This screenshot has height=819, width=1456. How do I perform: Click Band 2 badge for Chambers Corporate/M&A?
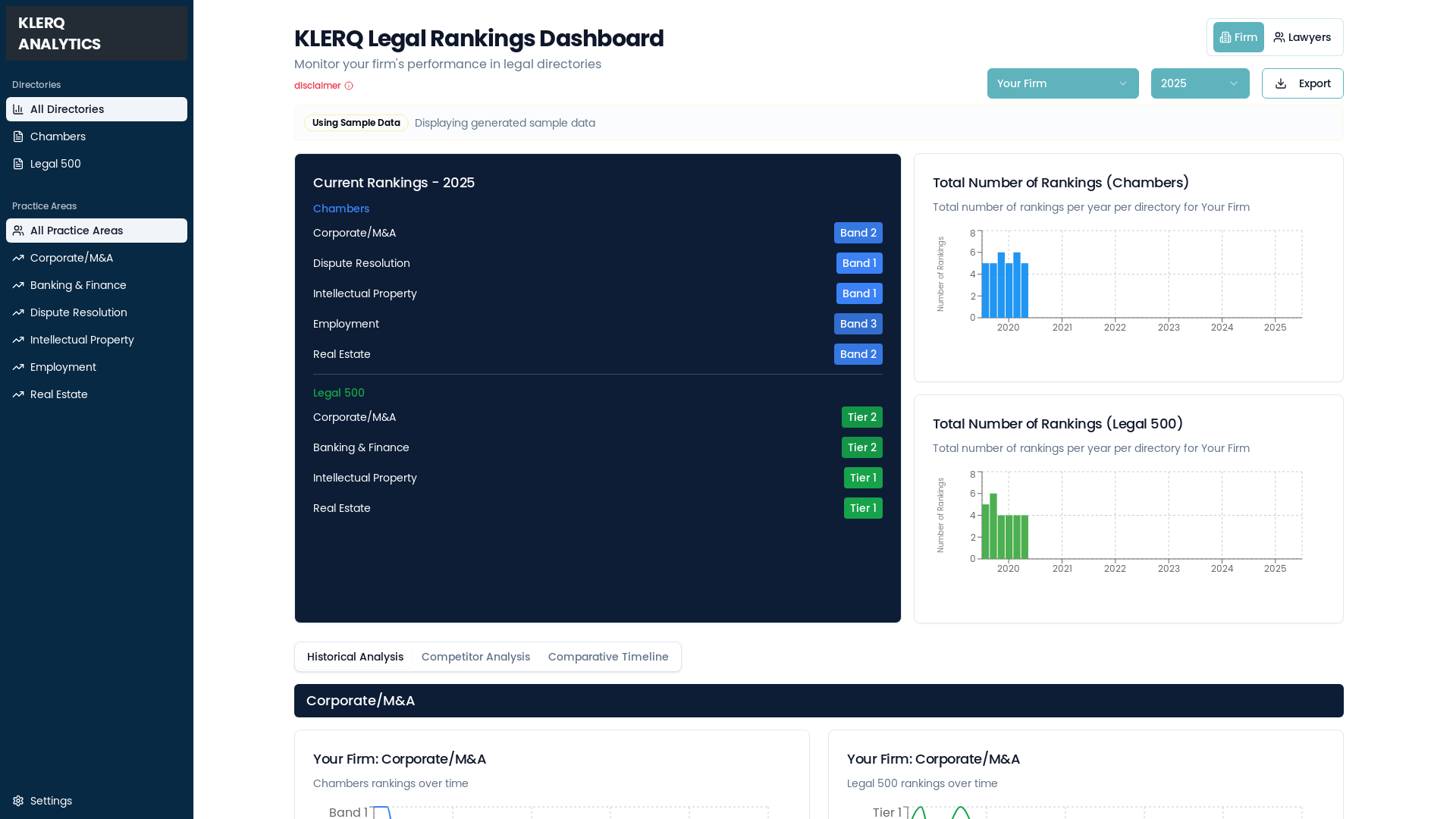point(858,233)
